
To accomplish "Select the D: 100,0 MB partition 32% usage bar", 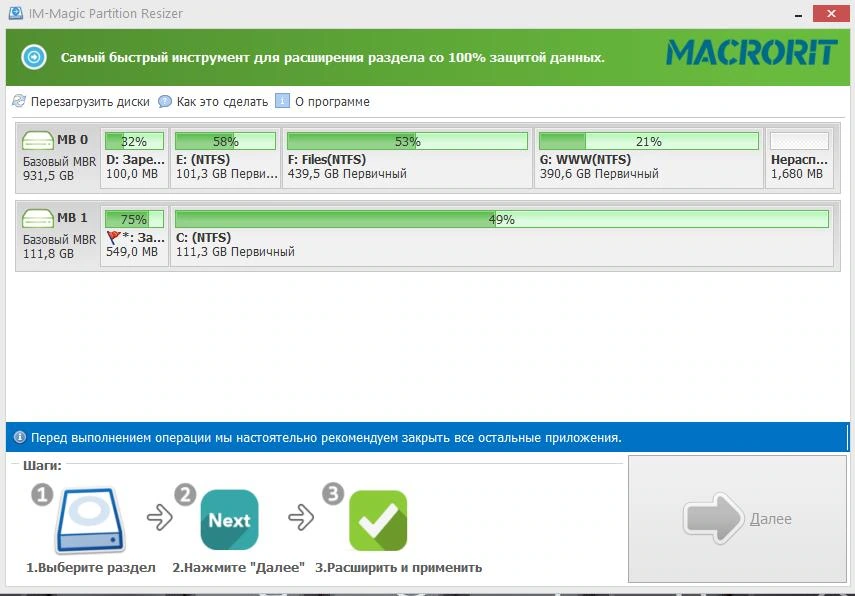I will click(x=134, y=141).
